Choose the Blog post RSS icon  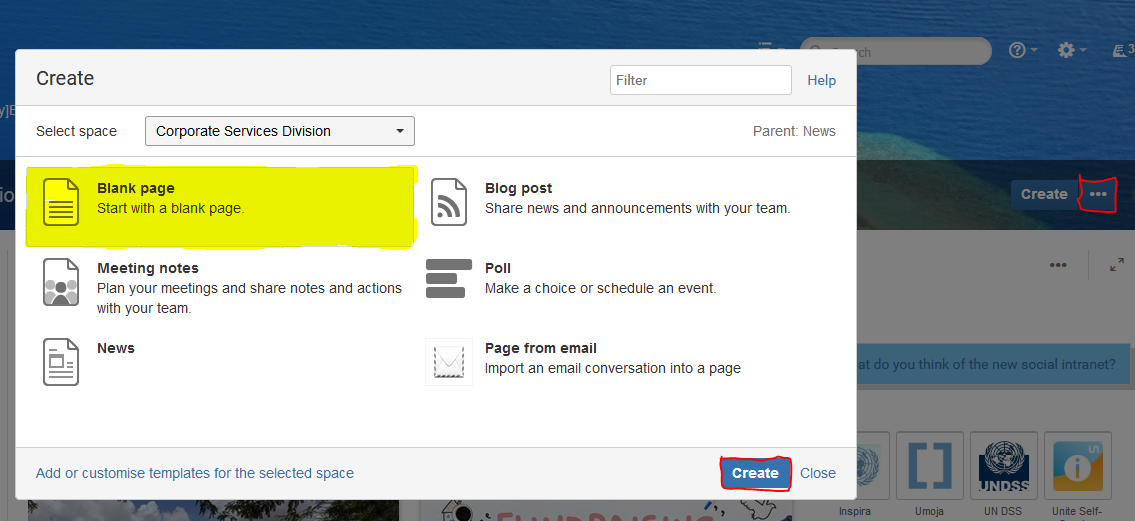click(449, 201)
